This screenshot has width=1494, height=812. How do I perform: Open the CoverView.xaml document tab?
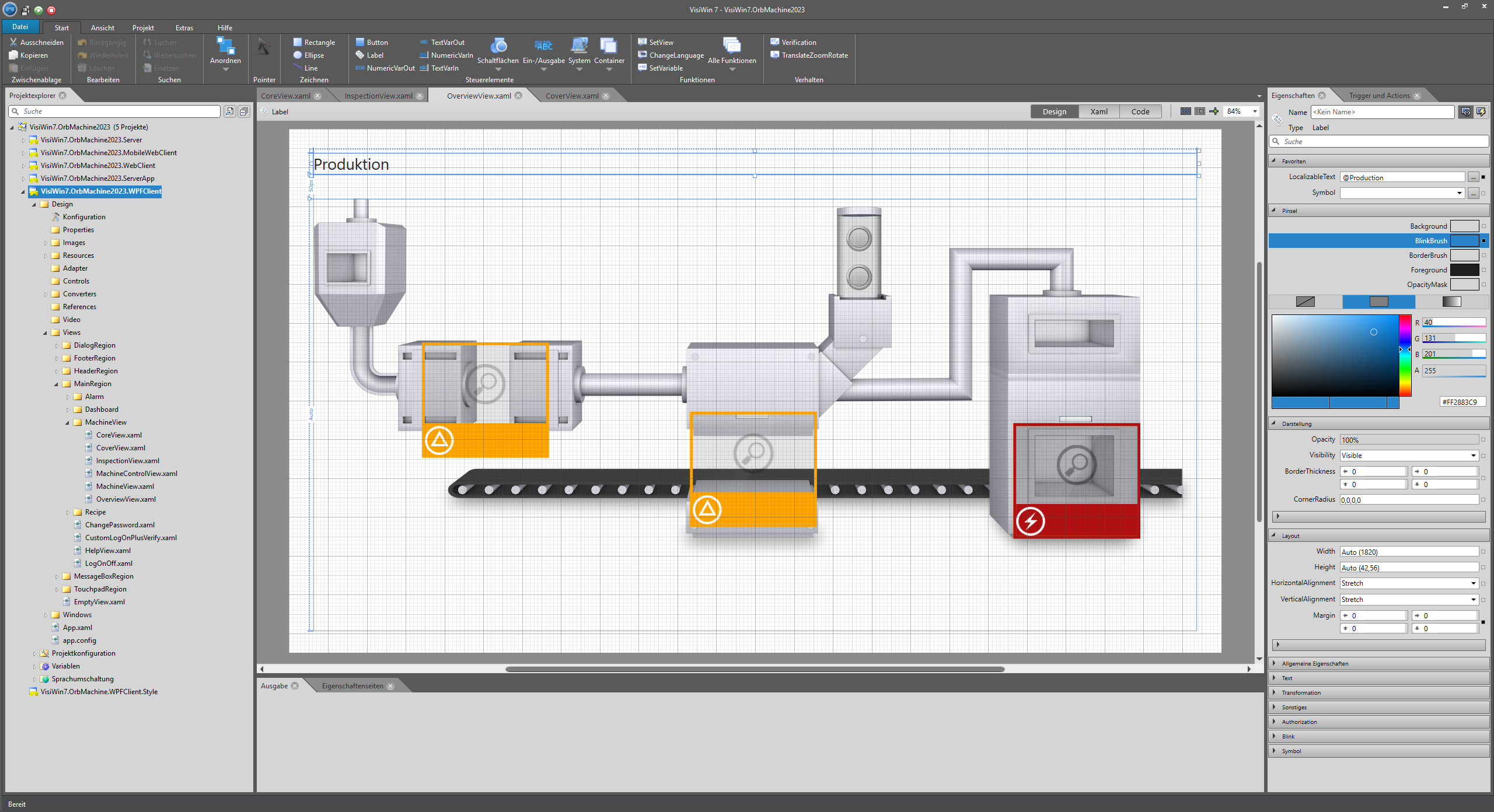pyautogui.click(x=572, y=95)
